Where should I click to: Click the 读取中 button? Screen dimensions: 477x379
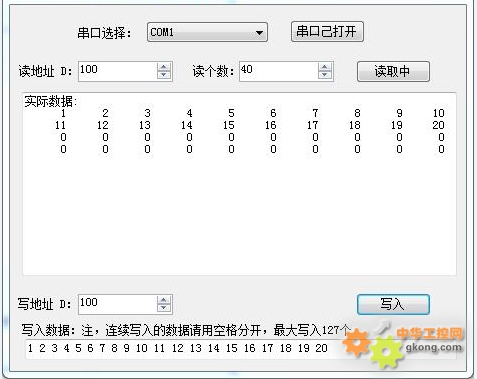[x=393, y=71]
